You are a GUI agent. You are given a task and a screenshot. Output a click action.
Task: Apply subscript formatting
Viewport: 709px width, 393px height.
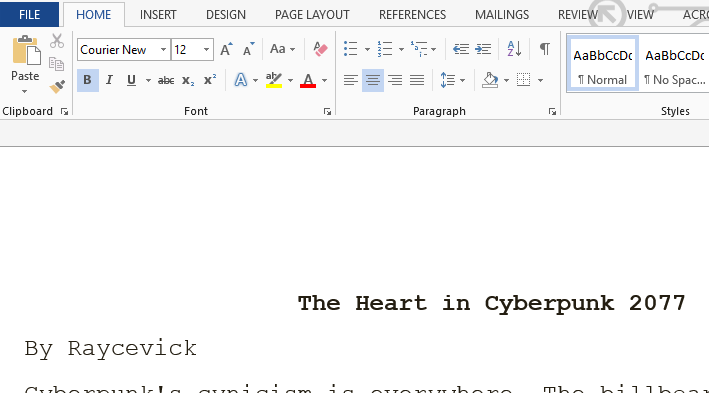[x=188, y=80]
